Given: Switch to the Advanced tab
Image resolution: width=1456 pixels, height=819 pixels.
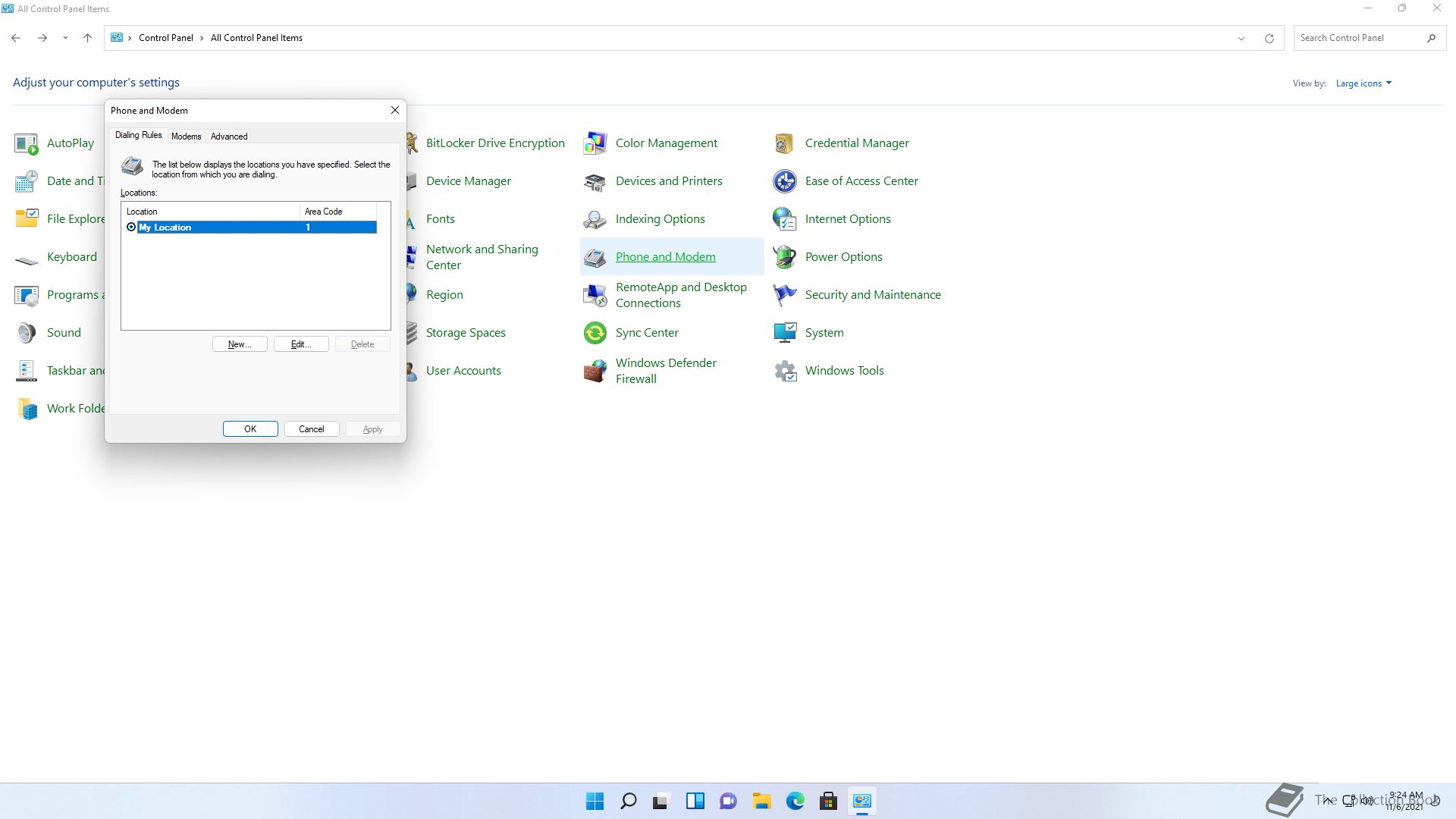Looking at the screenshot, I should coord(229,136).
